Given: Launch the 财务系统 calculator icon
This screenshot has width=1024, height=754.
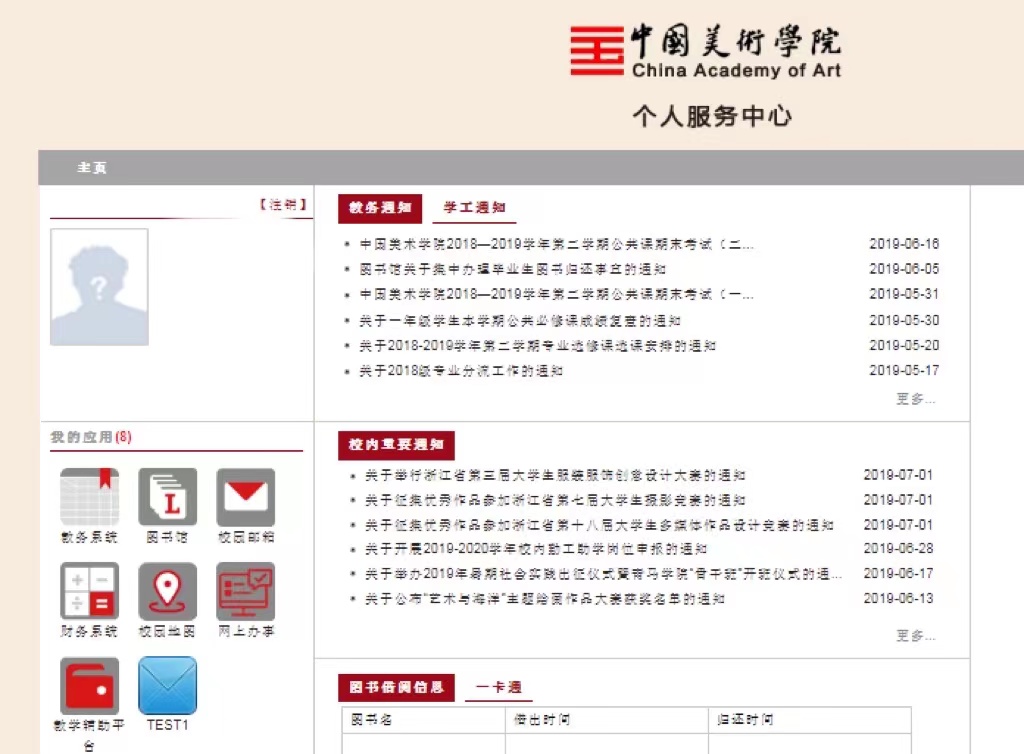Looking at the screenshot, I should [89, 591].
